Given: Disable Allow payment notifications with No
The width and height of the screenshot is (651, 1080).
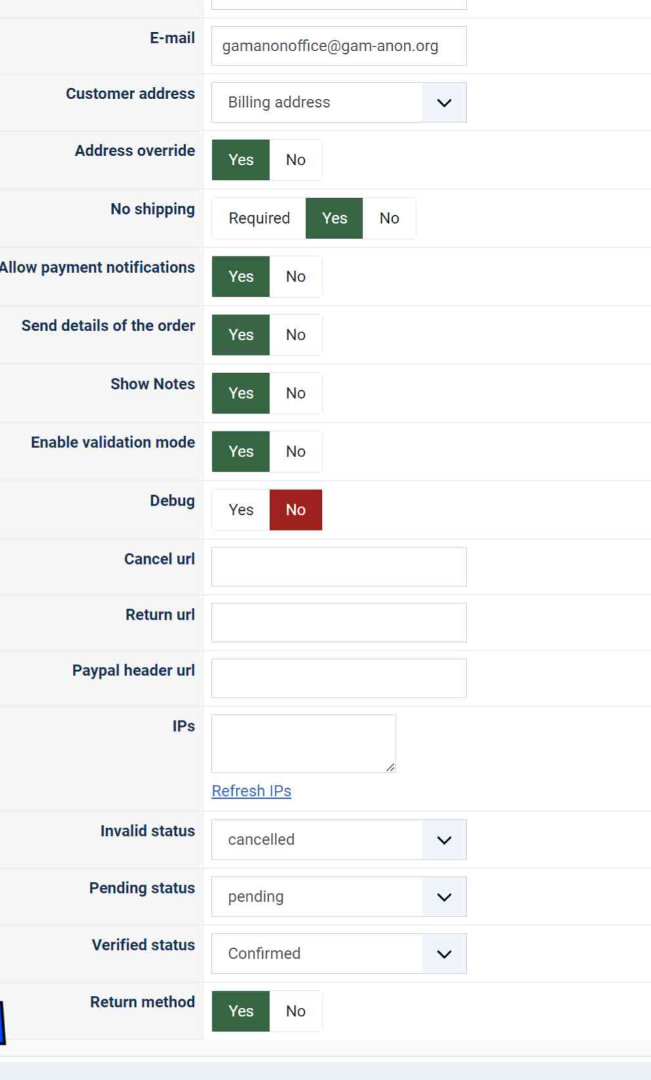Looking at the screenshot, I should pyautogui.click(x=296, y=277).
